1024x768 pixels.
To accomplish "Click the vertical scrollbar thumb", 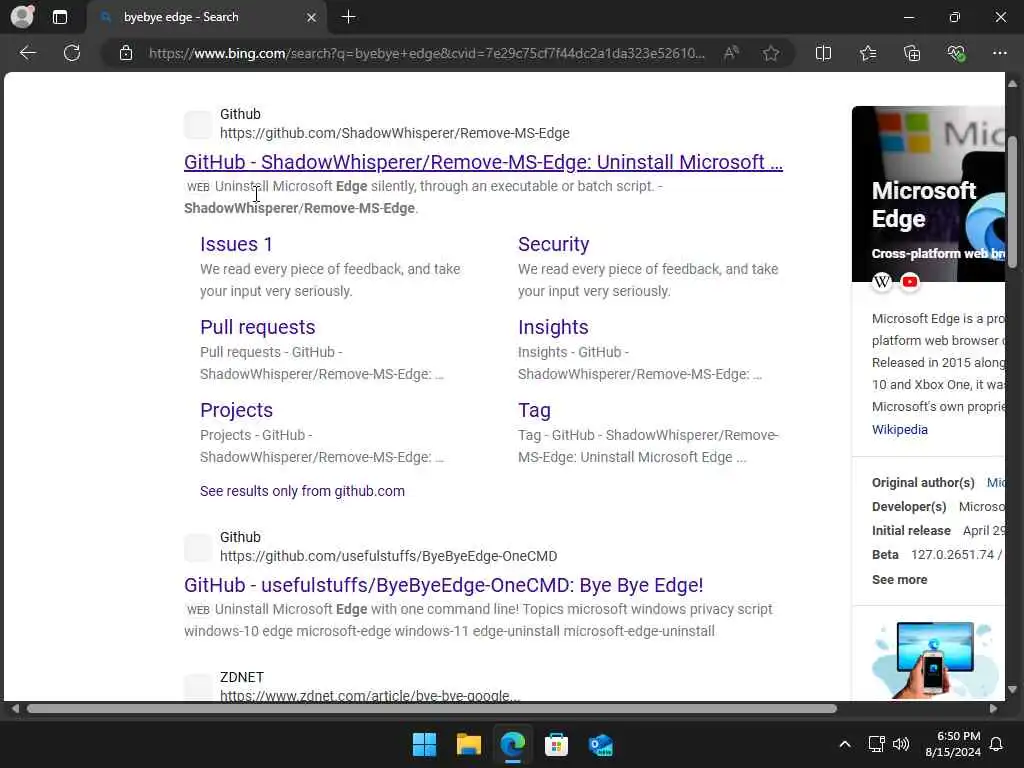I will 1012,202.
